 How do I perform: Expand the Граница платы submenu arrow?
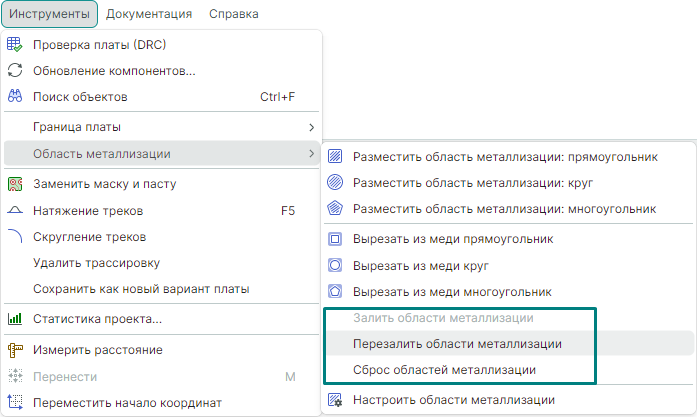(311, 127)
